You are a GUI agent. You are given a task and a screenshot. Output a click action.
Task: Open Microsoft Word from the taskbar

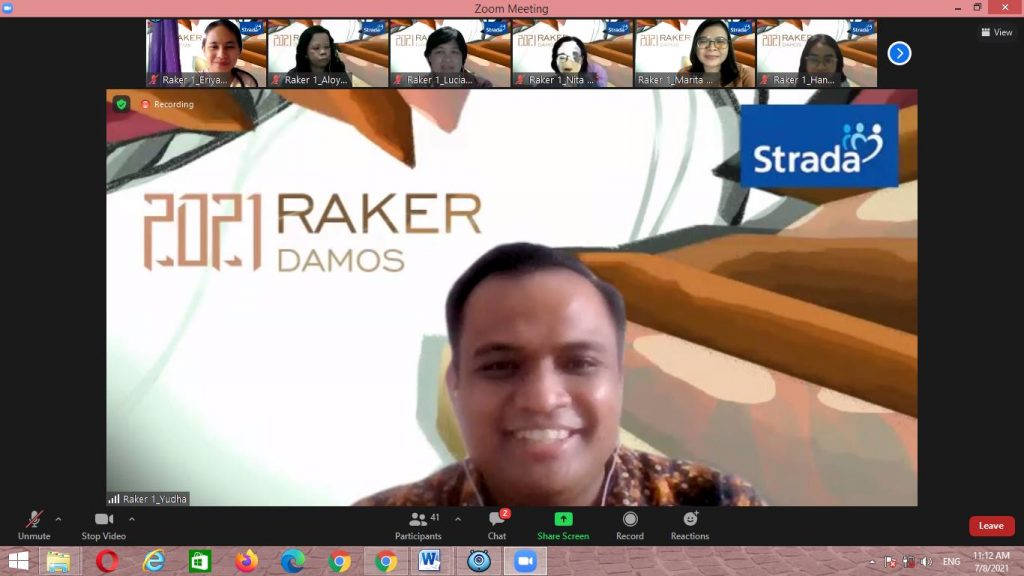[x=431, y=561]
